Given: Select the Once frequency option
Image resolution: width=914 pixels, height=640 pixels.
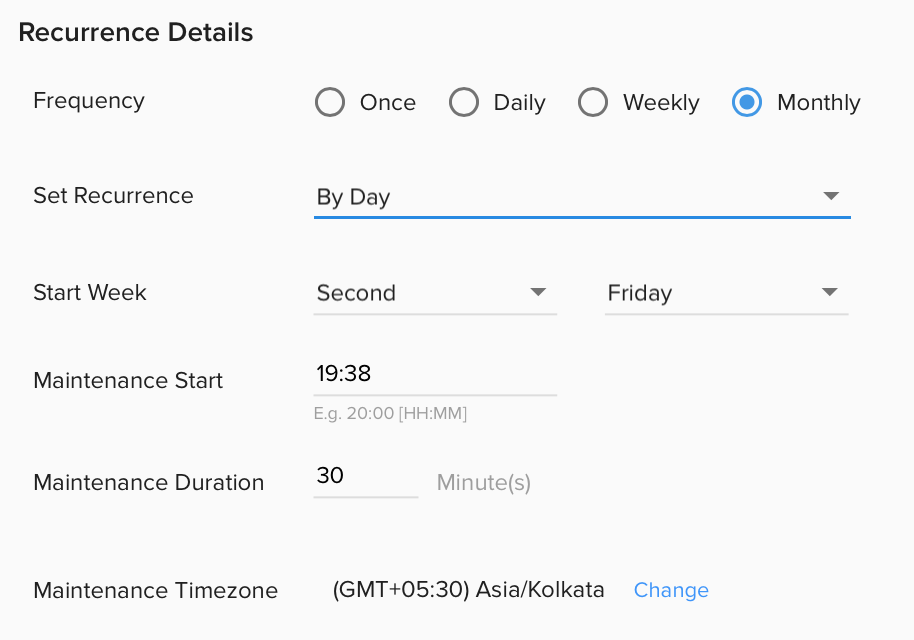Looking at the screenshot, I should click(330, 102).
